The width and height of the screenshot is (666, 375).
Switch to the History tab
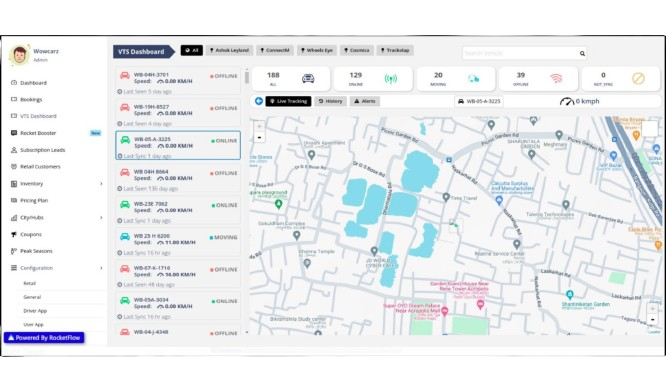tap(330, 101)
